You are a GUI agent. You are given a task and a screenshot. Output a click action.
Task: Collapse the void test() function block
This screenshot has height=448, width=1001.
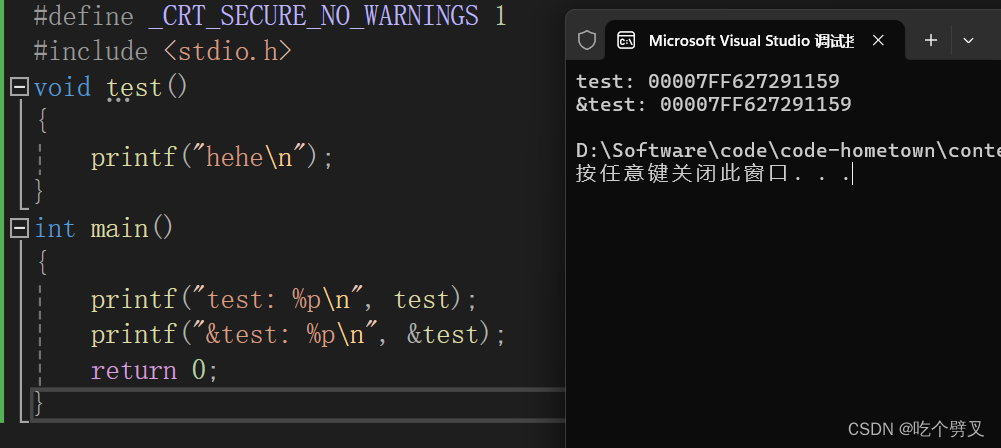coord(20,87)
